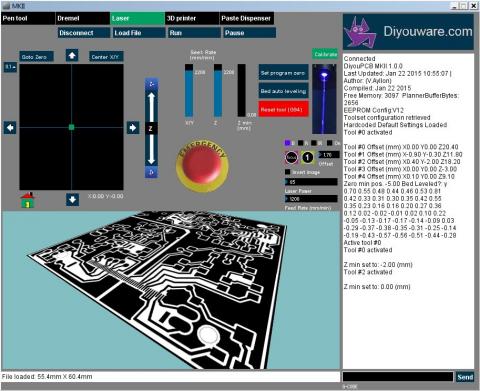Click the green Calibrate button
The image size is (480, 391).
(325, 54)
